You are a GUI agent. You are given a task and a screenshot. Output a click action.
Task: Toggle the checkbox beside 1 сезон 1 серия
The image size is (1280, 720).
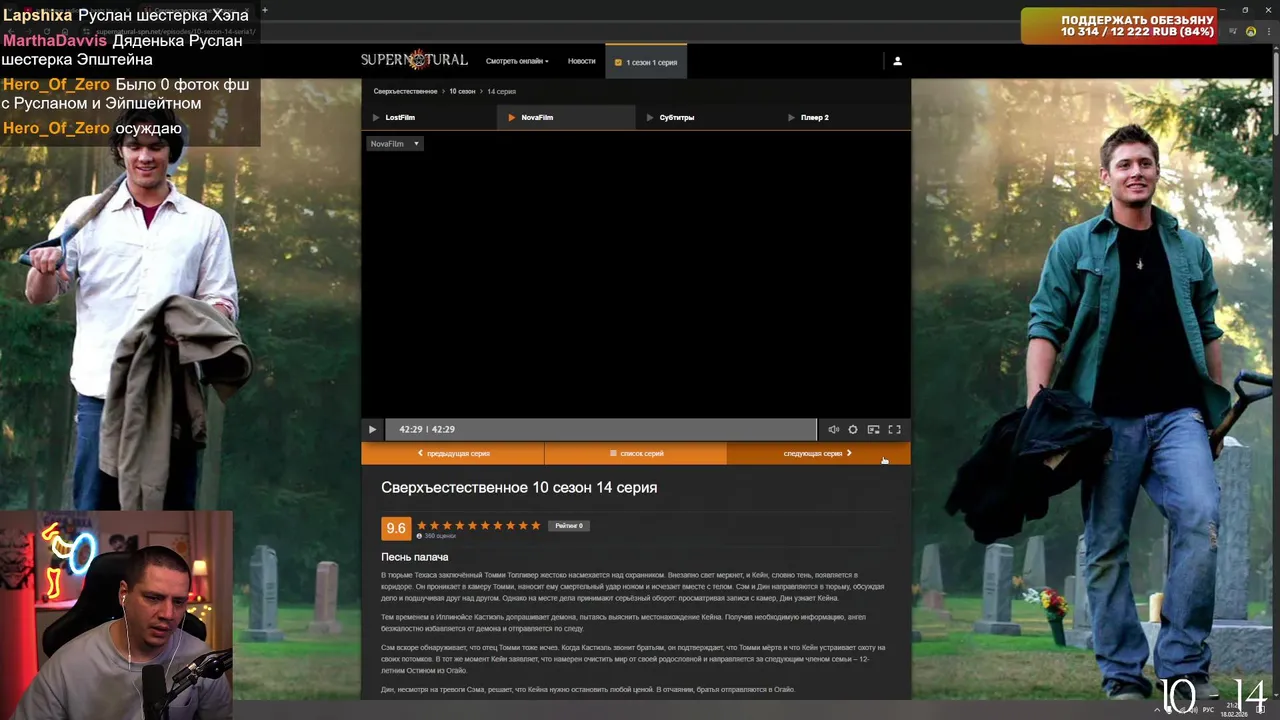pyautogui.click(x=618, y=62)
